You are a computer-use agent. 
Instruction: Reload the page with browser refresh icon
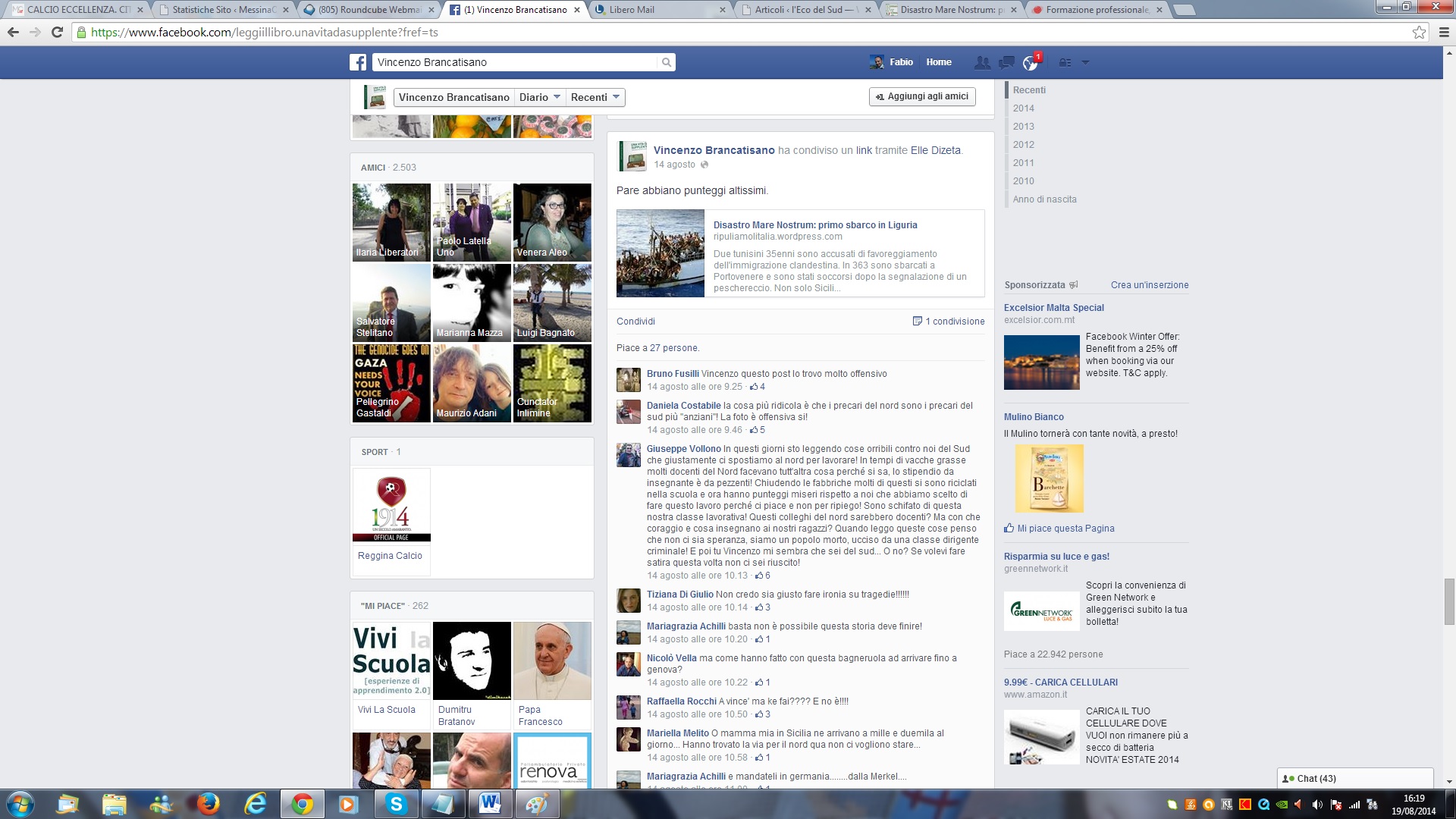point(57,32)
